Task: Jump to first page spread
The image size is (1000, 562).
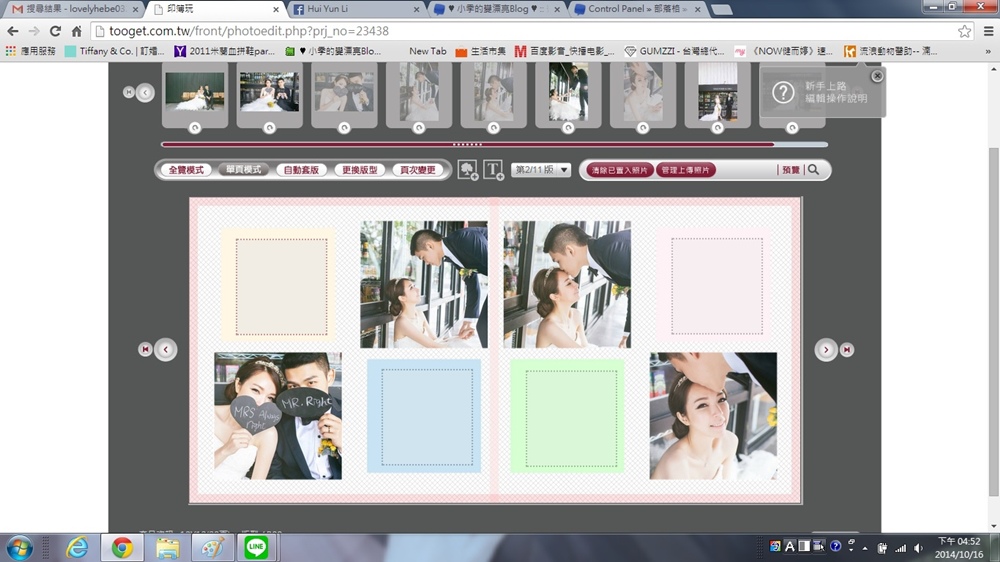Action: click(145, 350)
